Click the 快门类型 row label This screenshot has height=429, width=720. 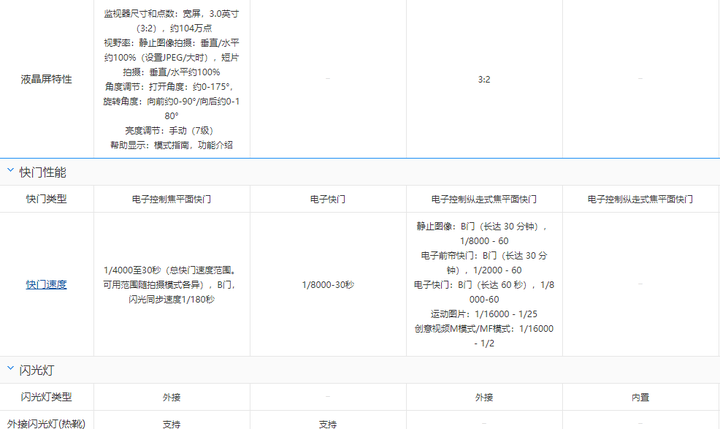[x=46, y=199]
